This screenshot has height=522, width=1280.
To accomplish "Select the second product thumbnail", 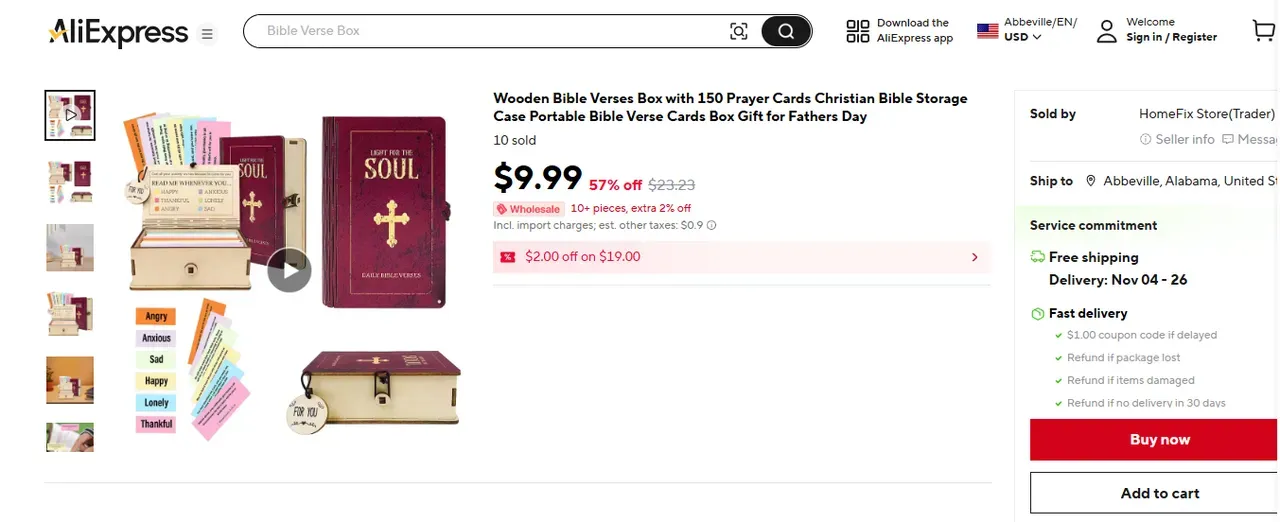I will [x=70, y=182].
